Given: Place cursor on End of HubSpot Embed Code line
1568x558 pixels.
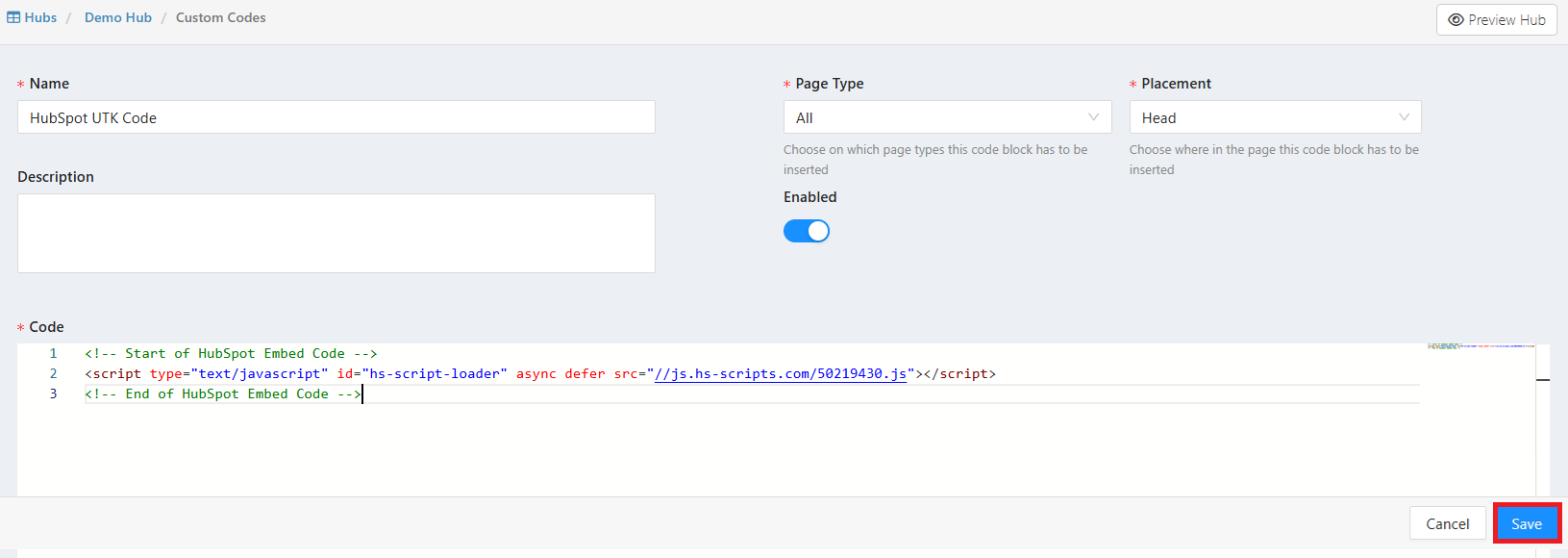Looking at the screenshot, I should (223, 393).
